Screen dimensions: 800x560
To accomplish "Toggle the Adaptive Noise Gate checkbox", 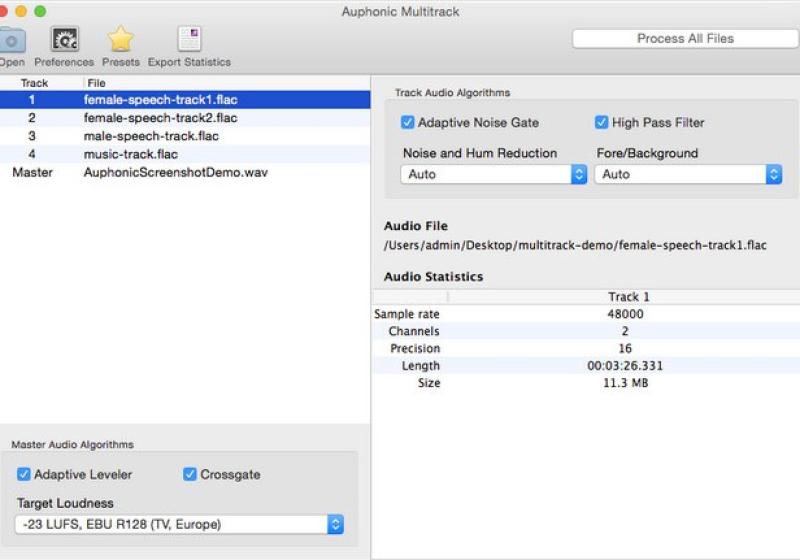I will [408, 123].
